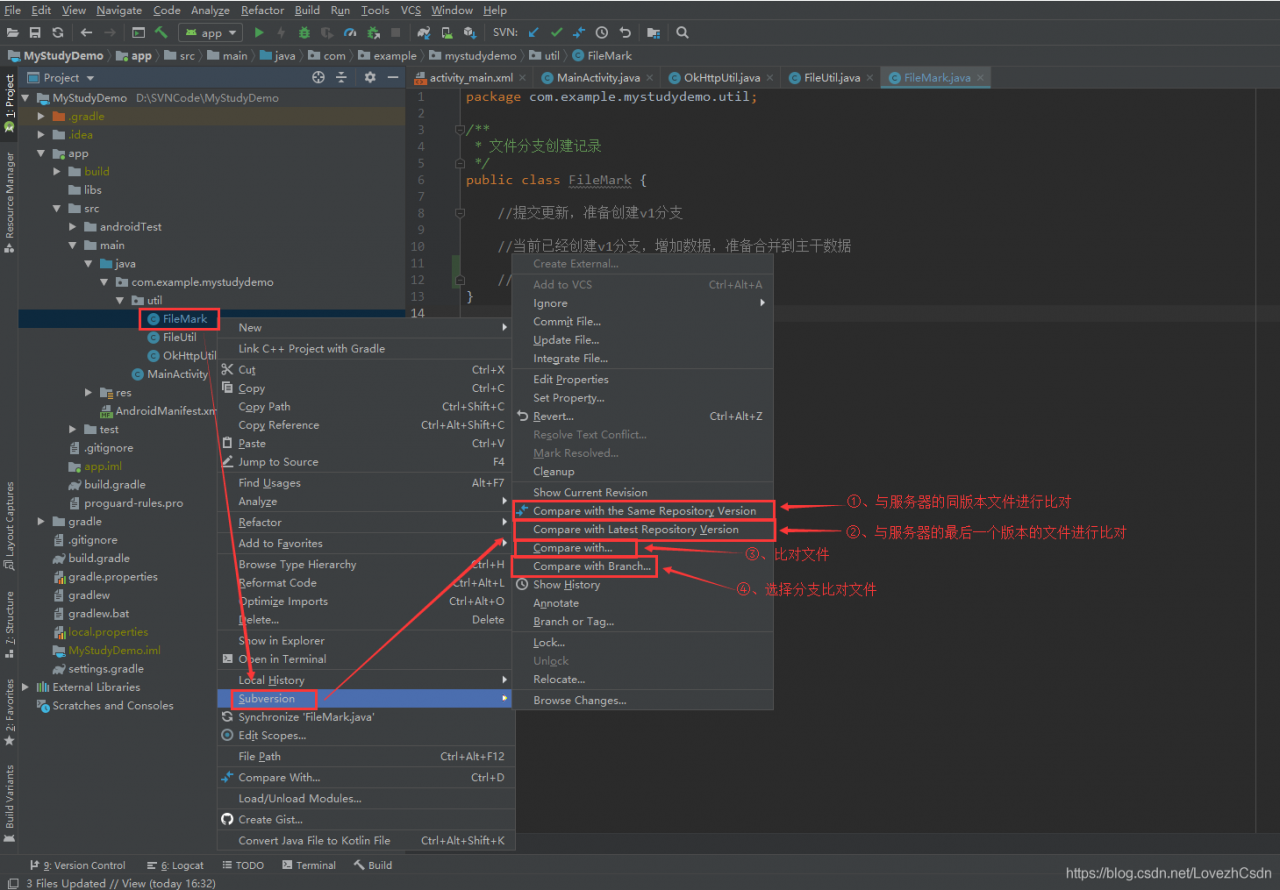This screenshot has width=1280, height=890.
Task: Click the green Run app button
Action: [x=259, y=33]
